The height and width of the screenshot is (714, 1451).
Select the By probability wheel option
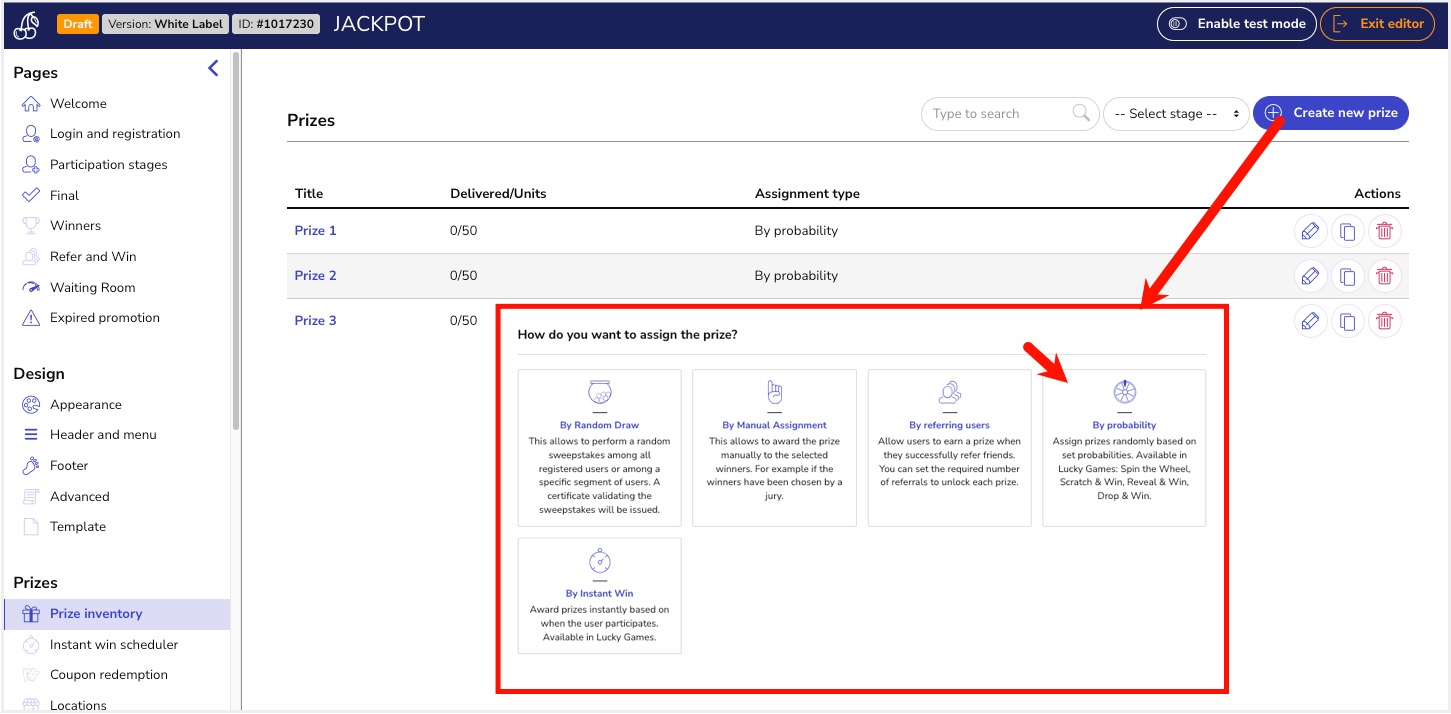pyautogui.click(x=1124, y=447)
